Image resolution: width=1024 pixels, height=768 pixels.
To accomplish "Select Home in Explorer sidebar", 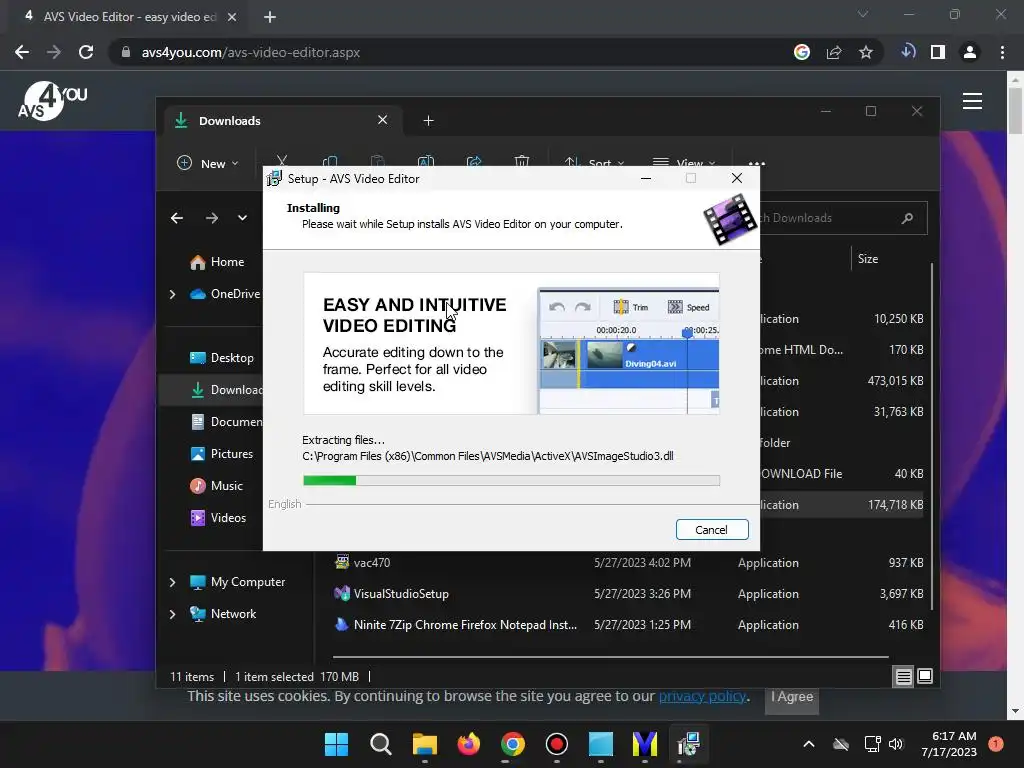I will tap(217, 262).
